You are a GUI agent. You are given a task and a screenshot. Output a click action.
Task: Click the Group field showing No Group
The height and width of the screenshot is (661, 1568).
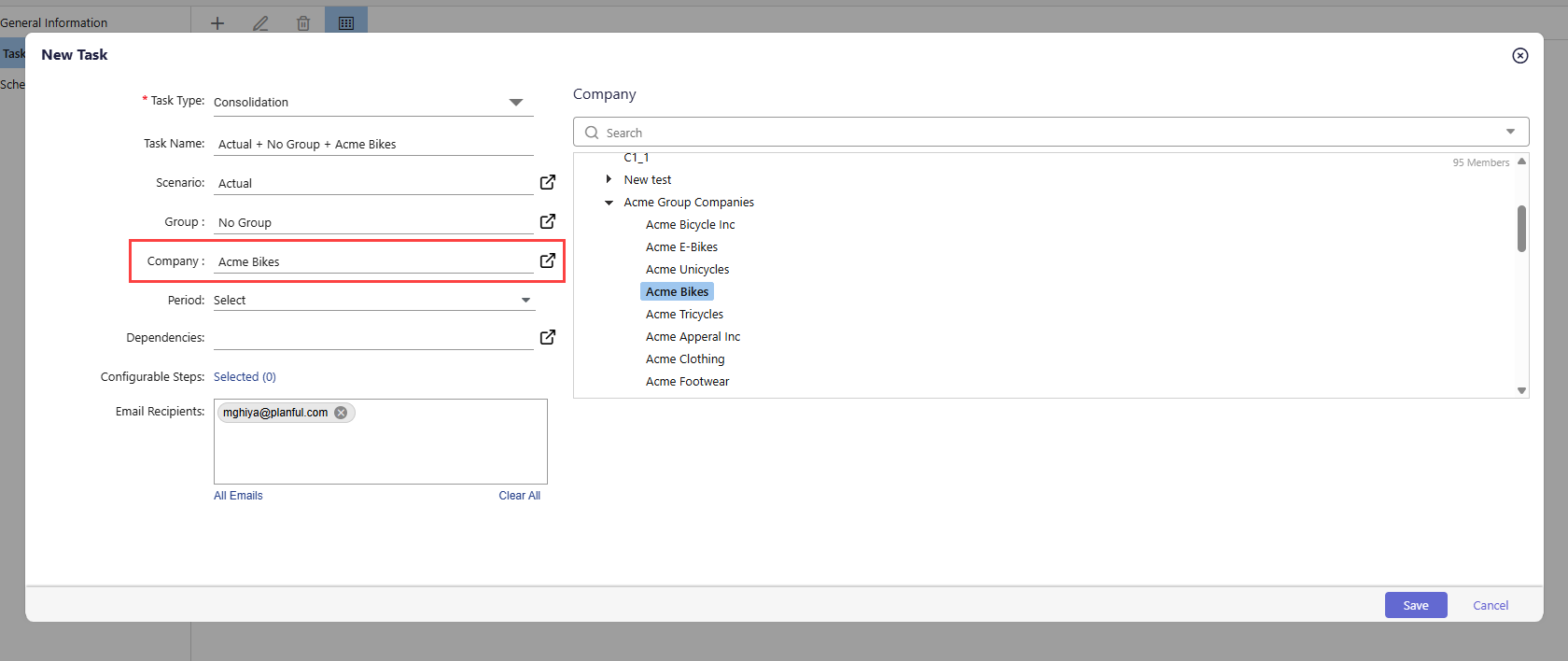coord(373,222)
